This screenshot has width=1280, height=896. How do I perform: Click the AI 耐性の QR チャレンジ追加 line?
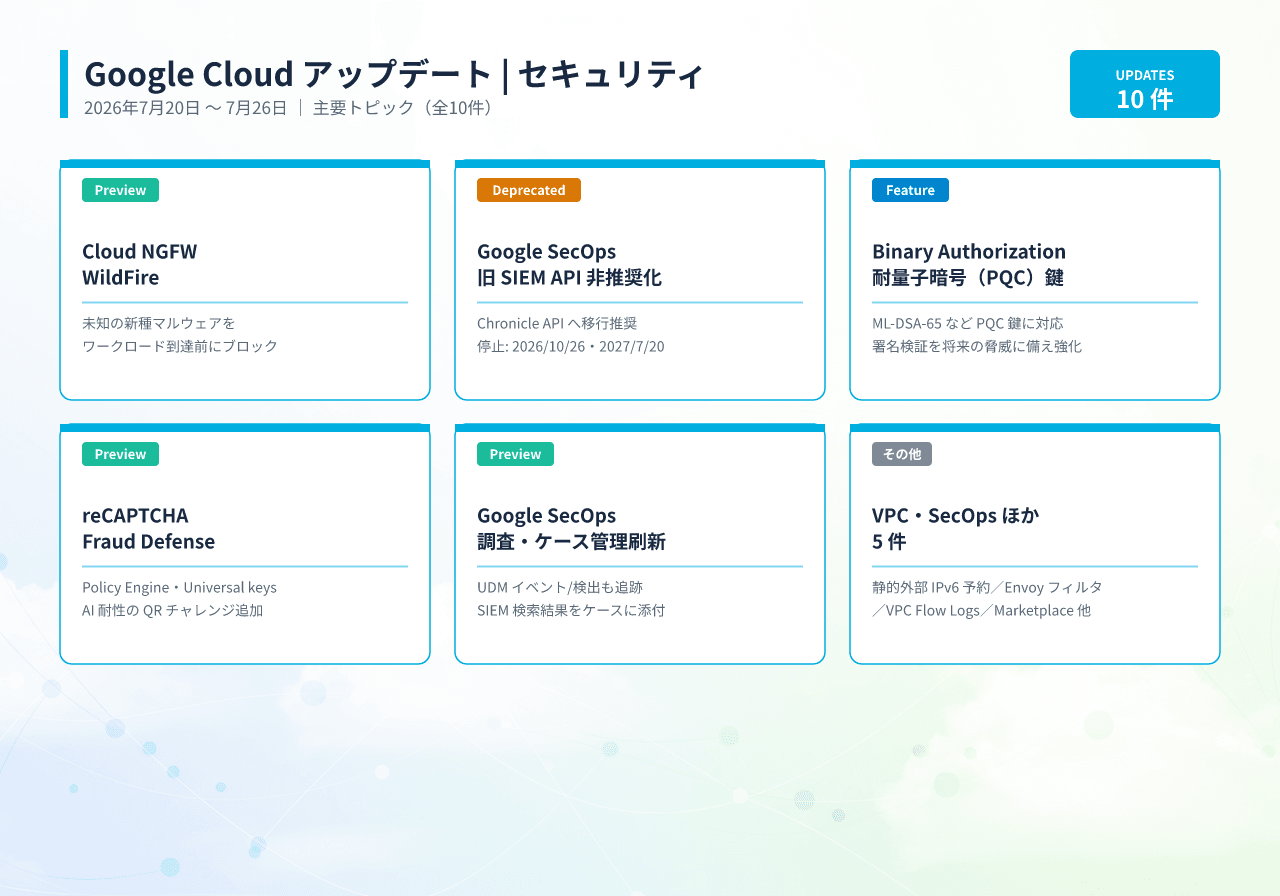tap(173, 610)
